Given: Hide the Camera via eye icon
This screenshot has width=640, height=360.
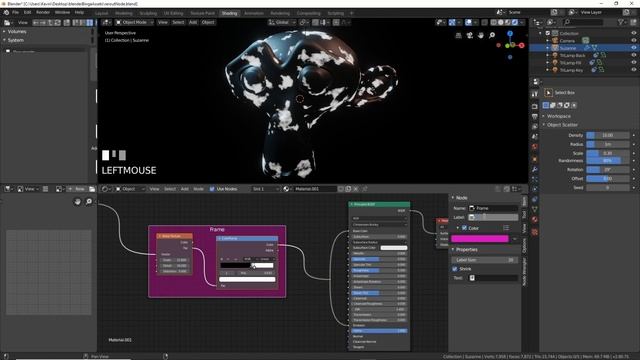Looking at the screenshot, I should [x=633, y=41].
